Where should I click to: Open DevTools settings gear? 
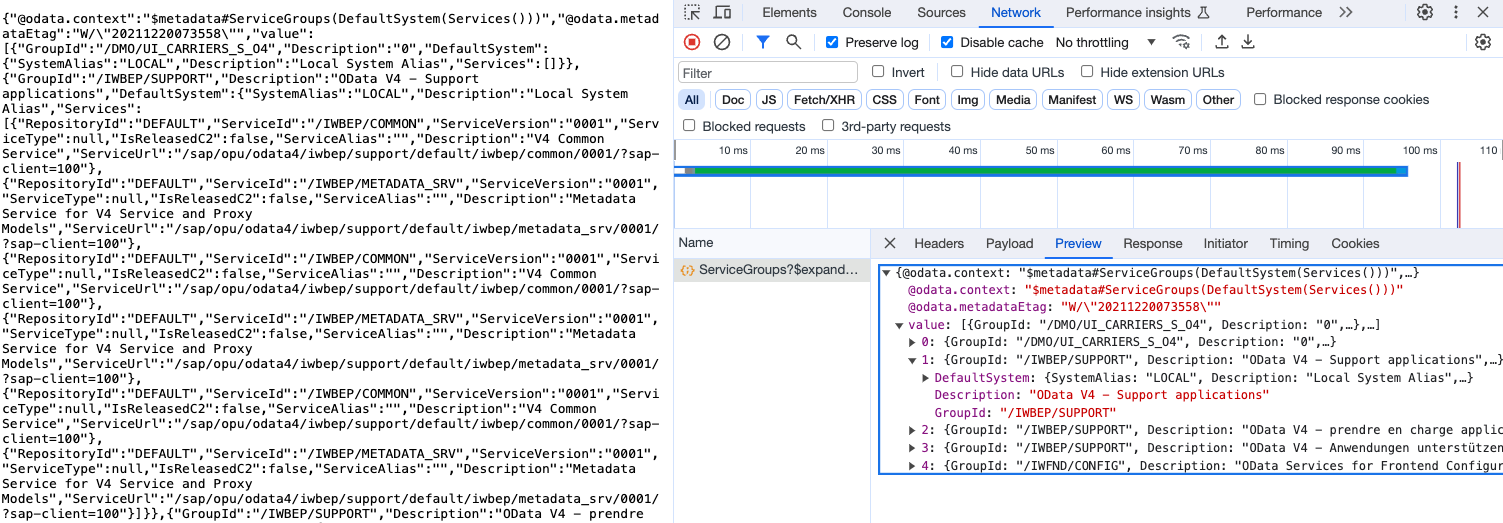coord(1425,12)
